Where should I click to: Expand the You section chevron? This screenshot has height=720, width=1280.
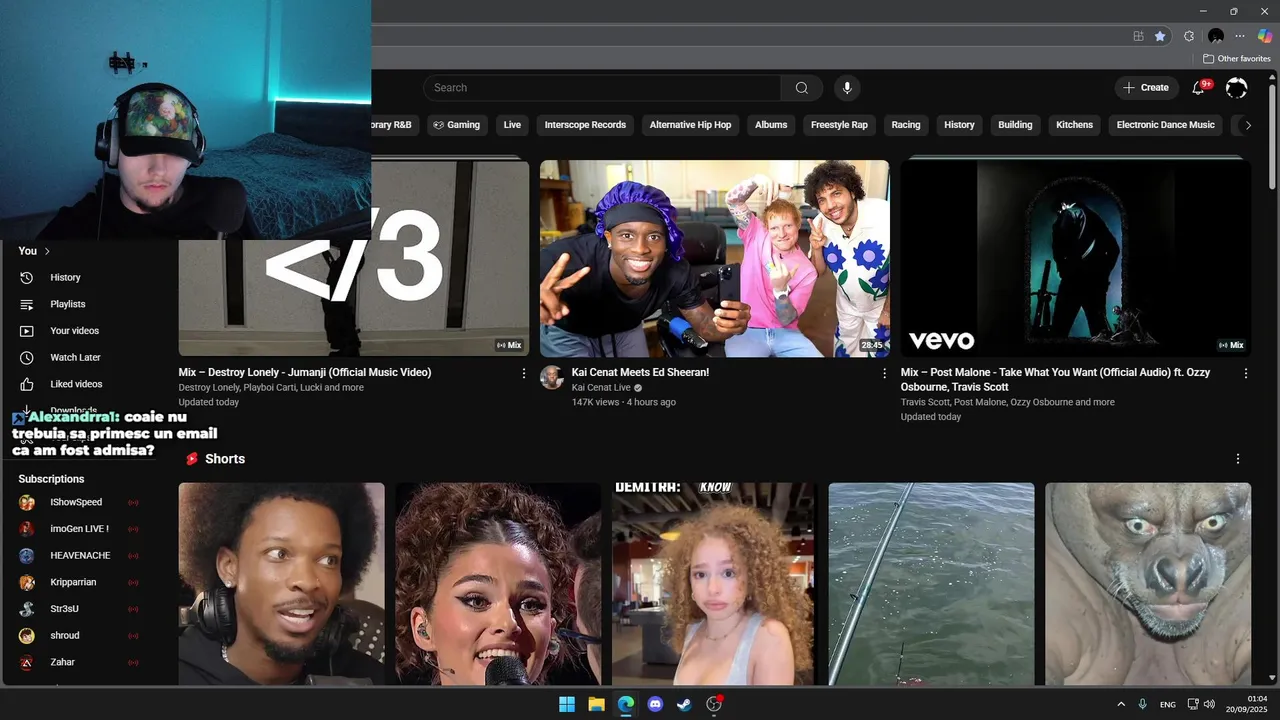(47, 251)
